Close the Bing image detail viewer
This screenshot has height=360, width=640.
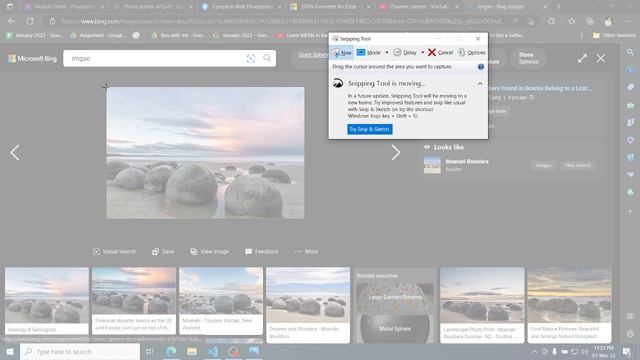pyautogui.click(x=601, y=58)
